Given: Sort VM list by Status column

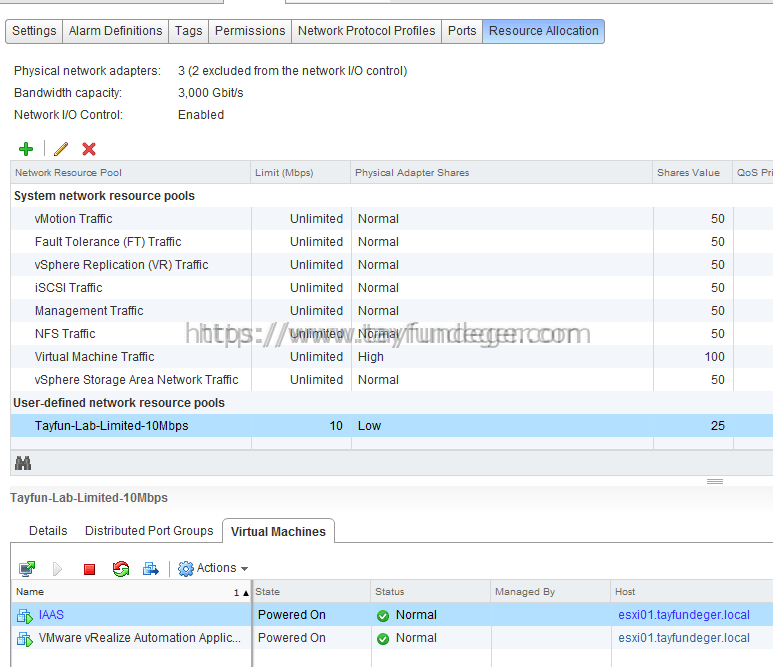Looking at the screenshot, I should coord(430,592).
